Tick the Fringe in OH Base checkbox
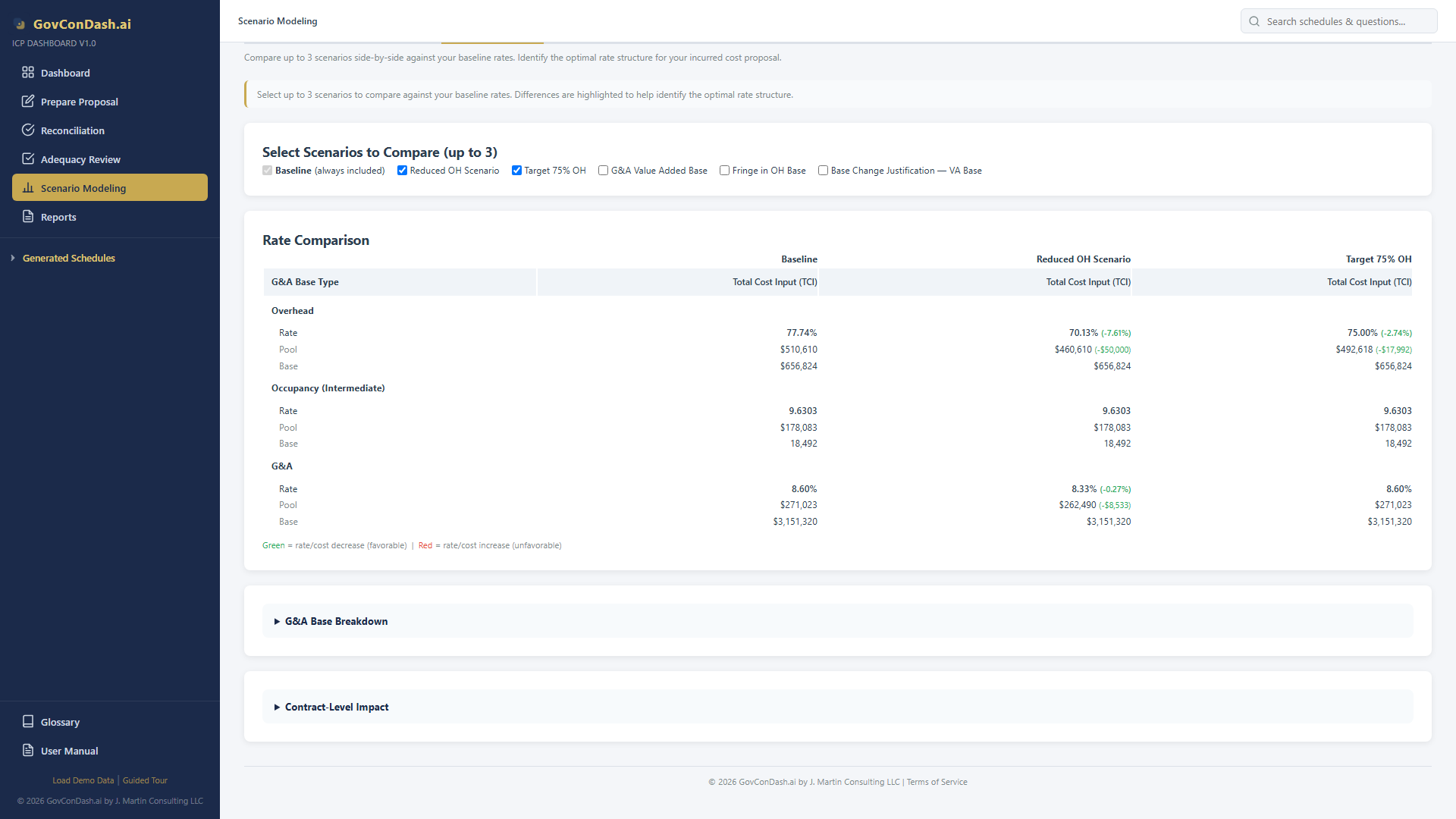Viewport: 1456px width, 819px height. point(724,171)
